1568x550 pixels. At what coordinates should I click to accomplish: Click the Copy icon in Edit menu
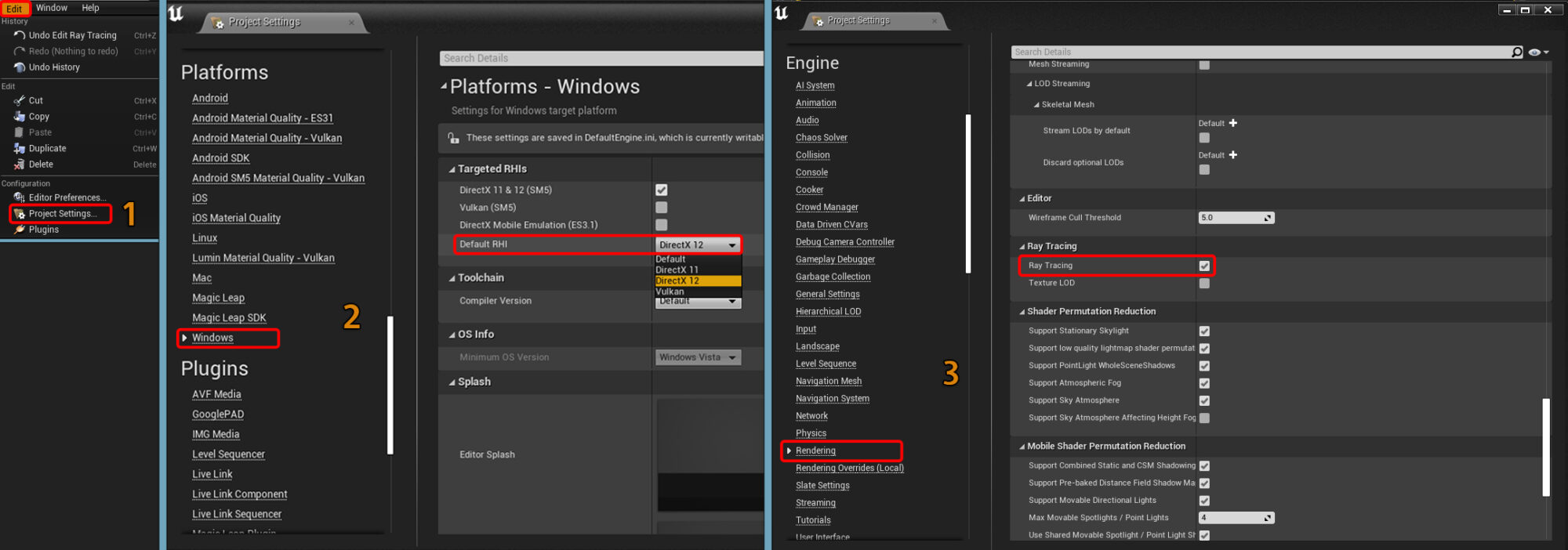pyautogui.click(x=20, y=117)
